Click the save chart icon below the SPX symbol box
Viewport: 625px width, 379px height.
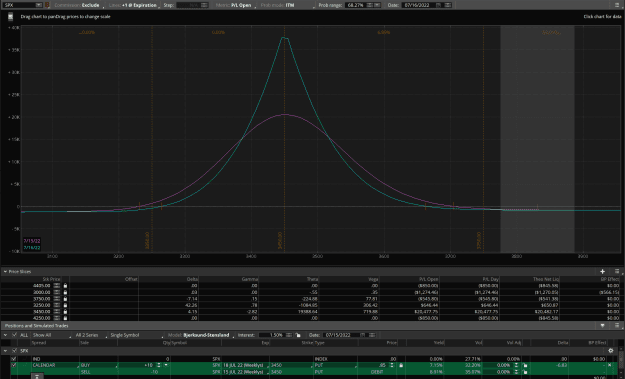pos(10,17)
